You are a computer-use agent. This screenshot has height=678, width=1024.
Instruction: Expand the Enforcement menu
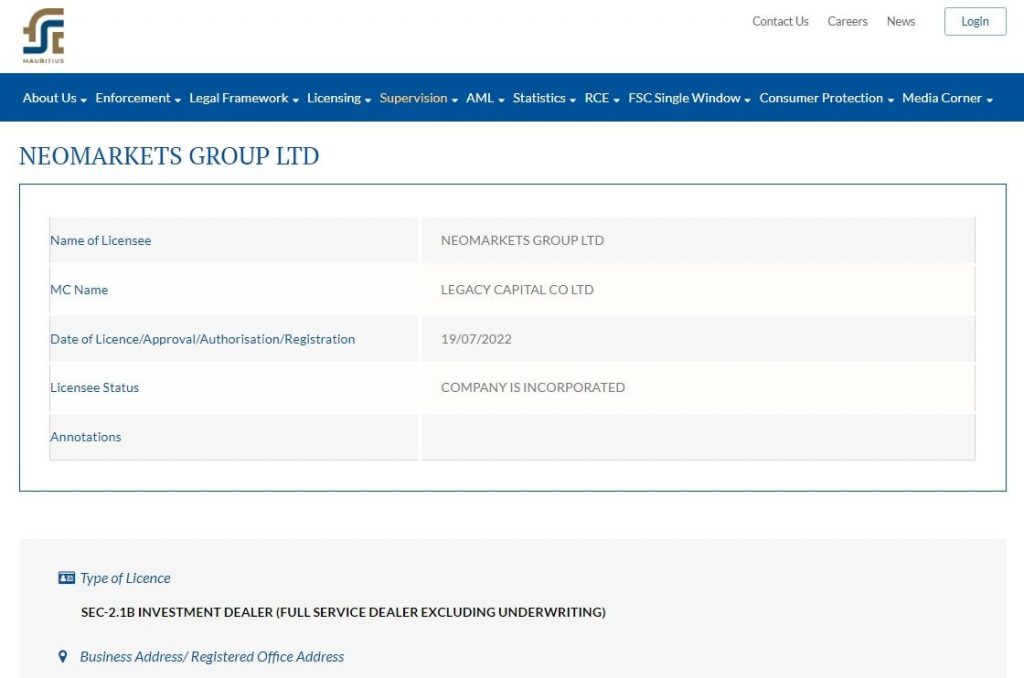[138, 98]
